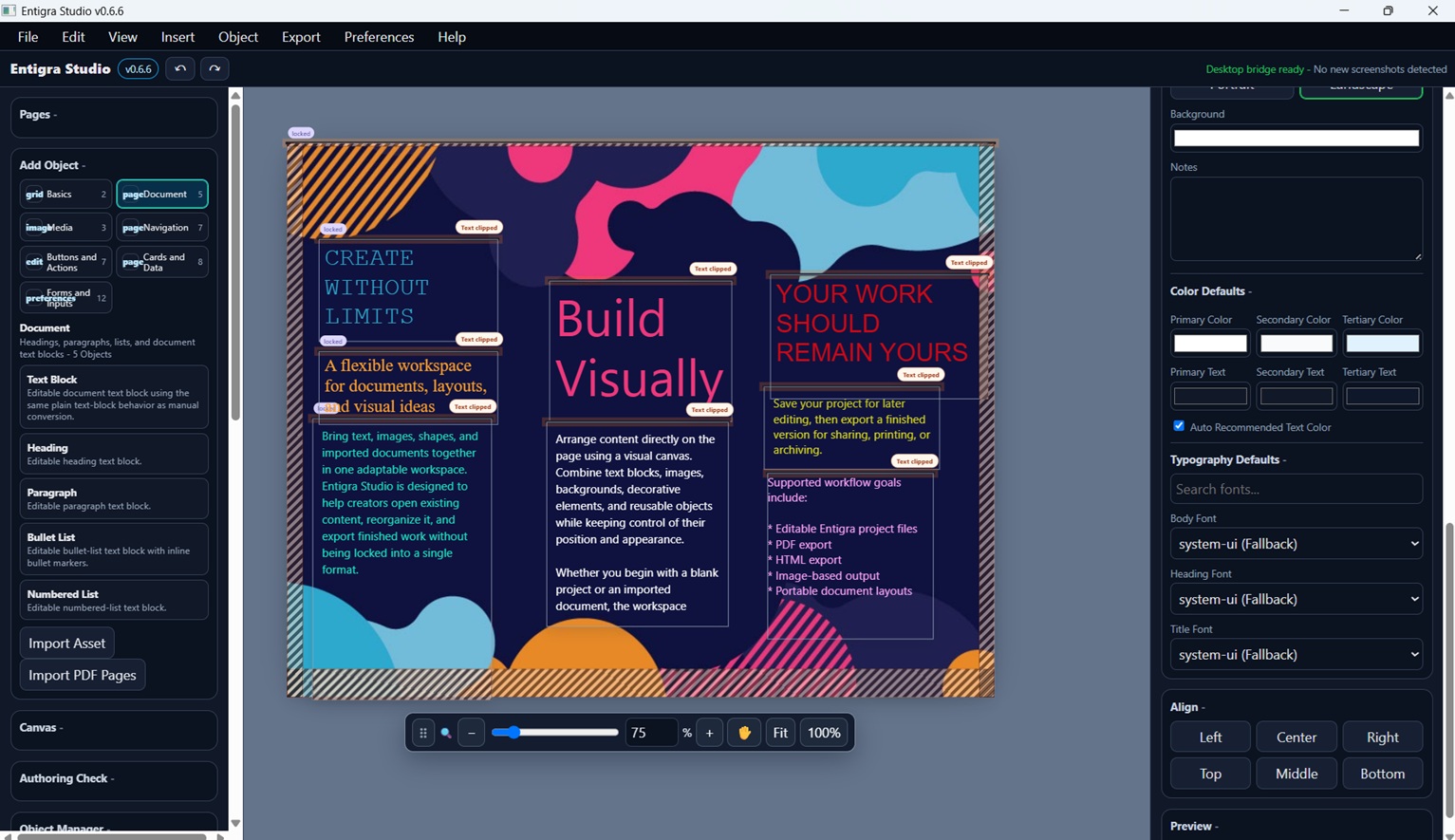This screenshot has height=840, width=1455.
Task: Click the Import Asset button
Action: coord(66,644)
